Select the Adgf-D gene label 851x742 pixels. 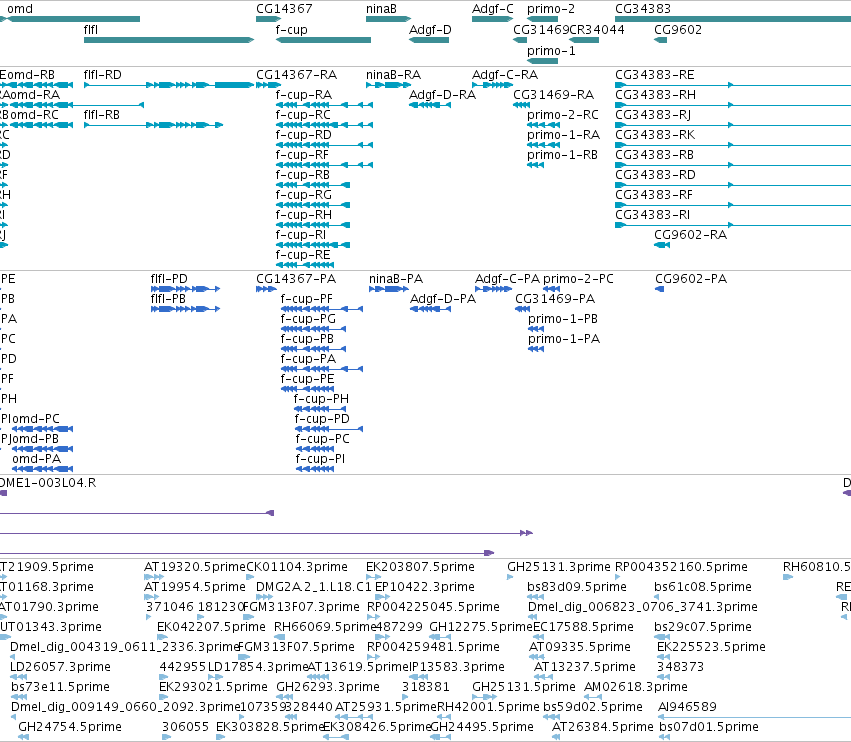430,29
